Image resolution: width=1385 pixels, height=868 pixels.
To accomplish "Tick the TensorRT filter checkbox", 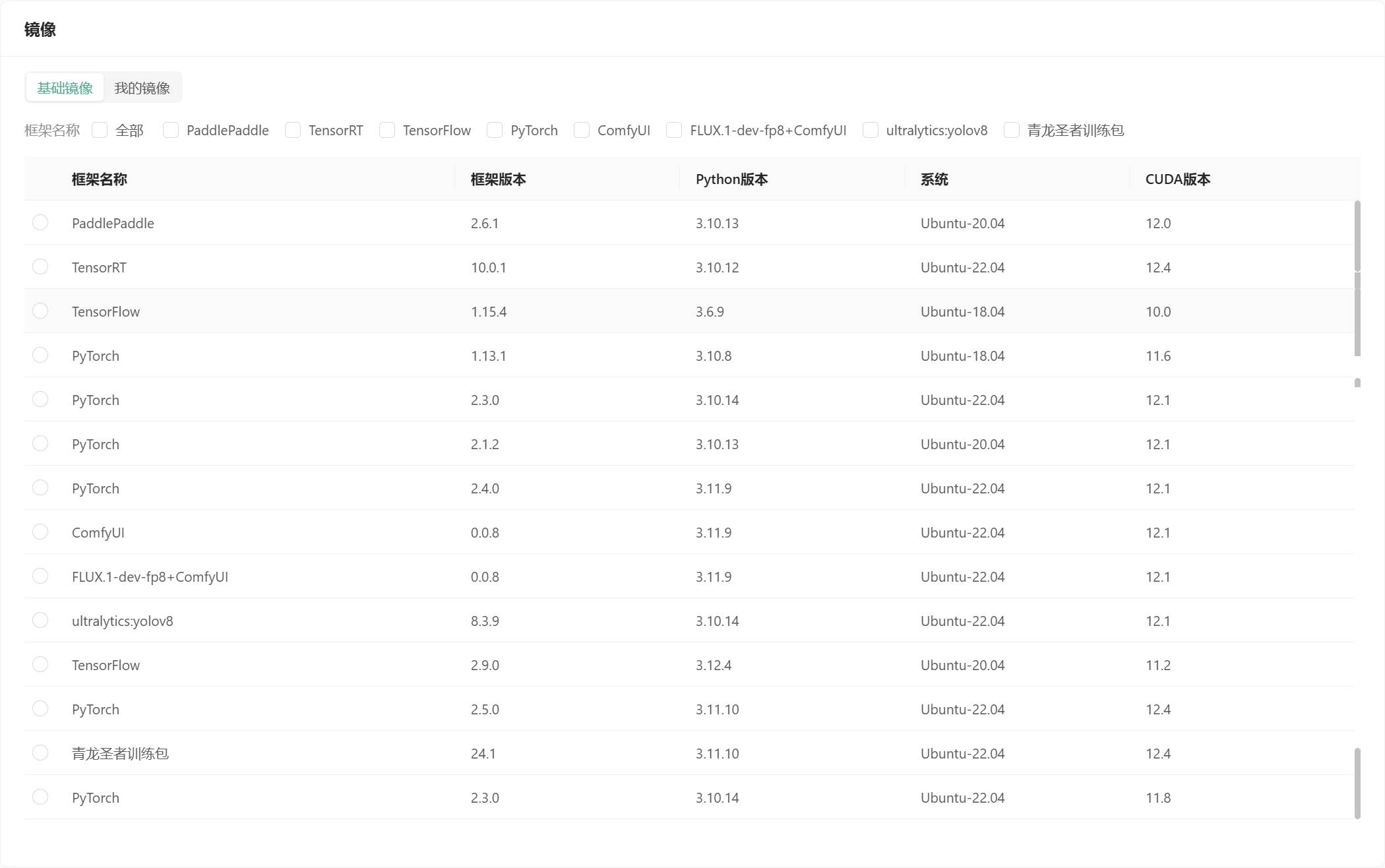I will coord(293,130).
